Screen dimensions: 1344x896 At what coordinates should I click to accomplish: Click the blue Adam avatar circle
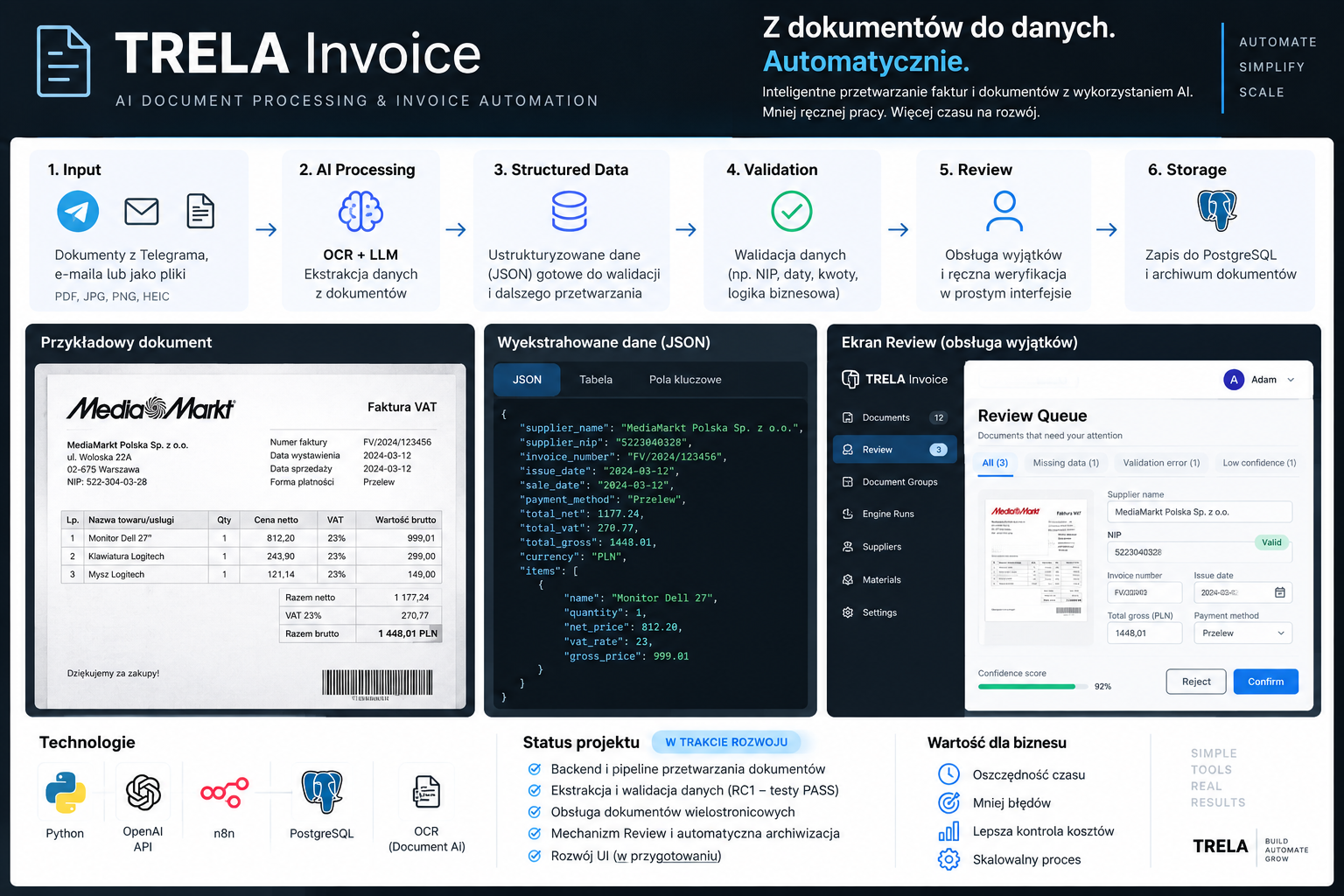[x=1234, y=380]
